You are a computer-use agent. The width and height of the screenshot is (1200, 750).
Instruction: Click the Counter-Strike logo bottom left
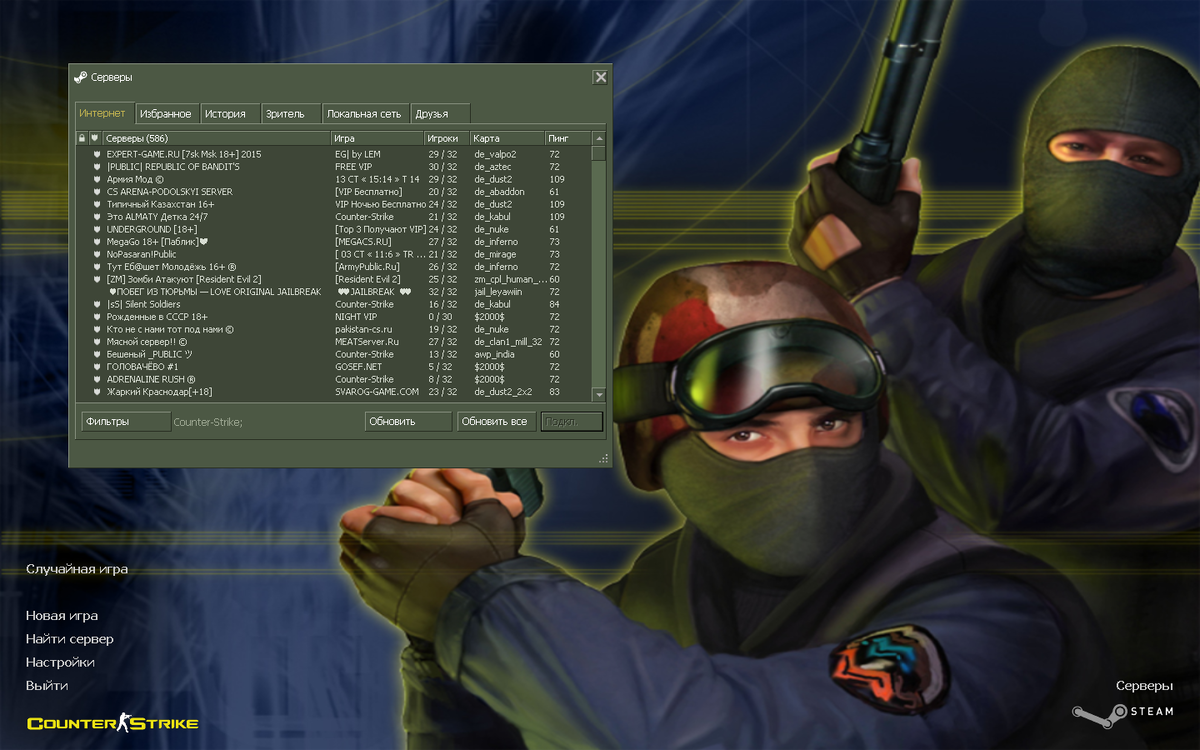click(x=112, y=723)
